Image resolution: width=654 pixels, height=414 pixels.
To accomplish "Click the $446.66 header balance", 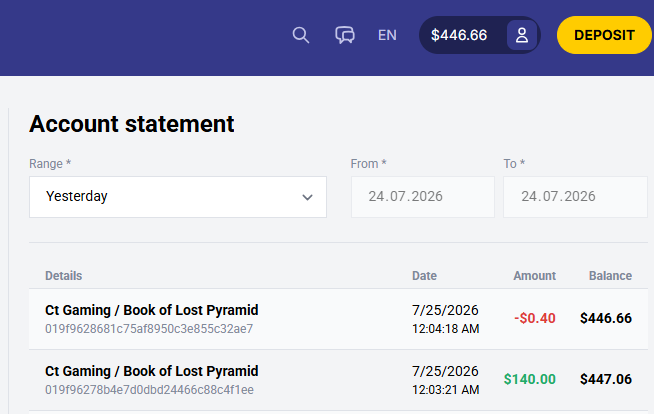I will [x=459, y=35].
